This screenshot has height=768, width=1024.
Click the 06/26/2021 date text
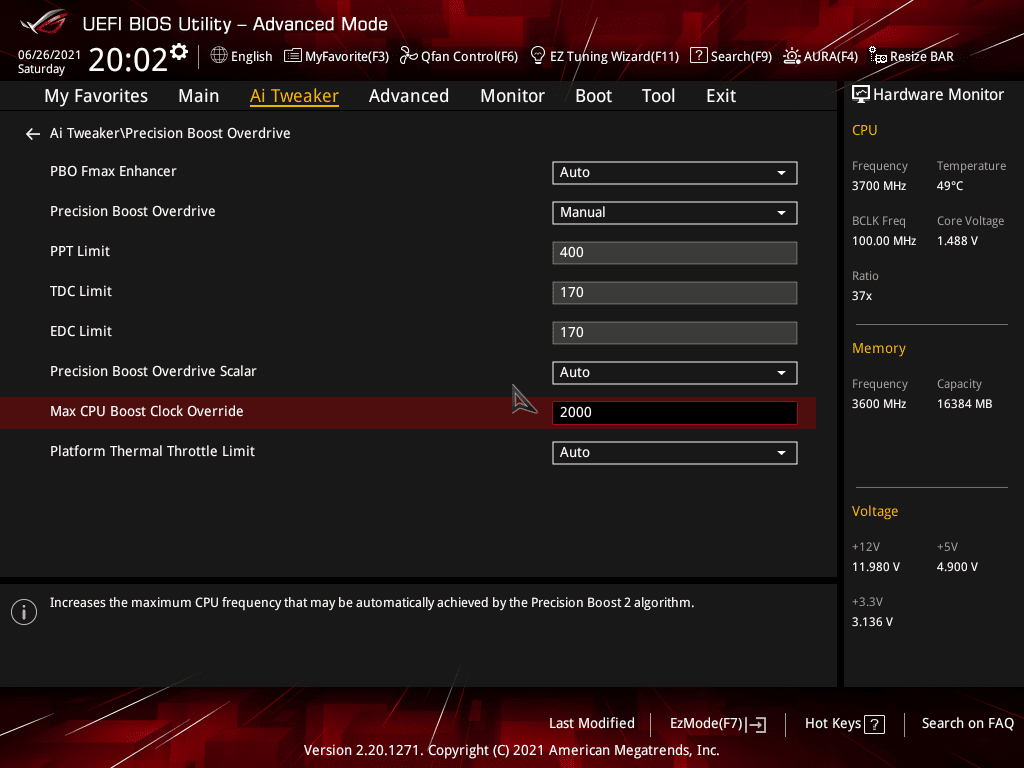tap(49, 55)
